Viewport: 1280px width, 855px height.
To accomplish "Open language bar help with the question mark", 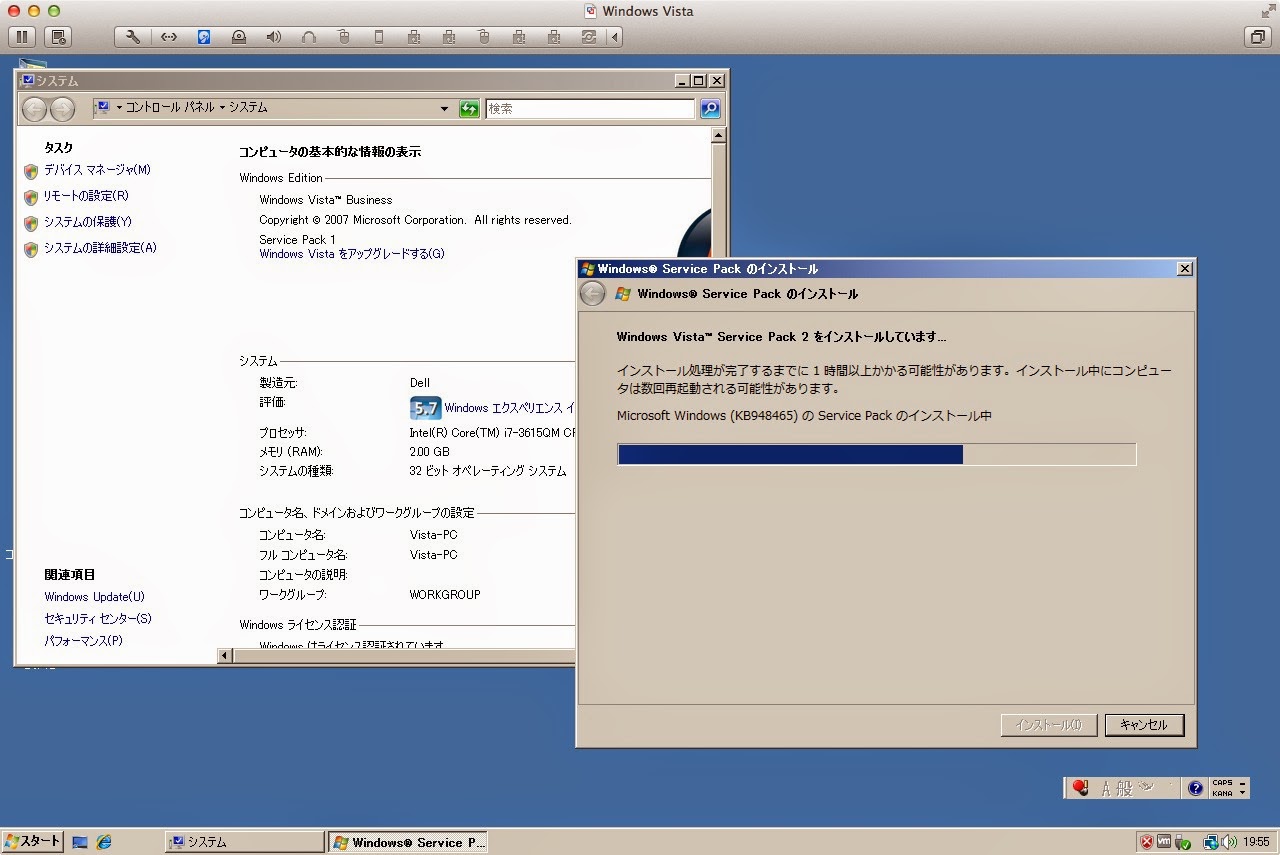I will coord(1195,788).
